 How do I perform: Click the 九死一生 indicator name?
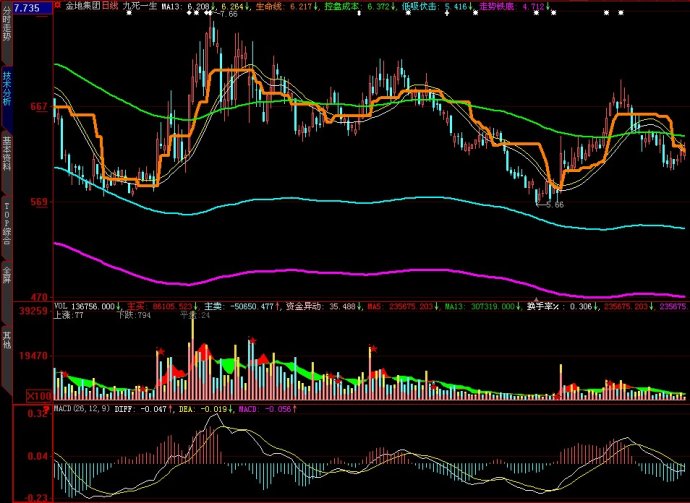point(139,7)
